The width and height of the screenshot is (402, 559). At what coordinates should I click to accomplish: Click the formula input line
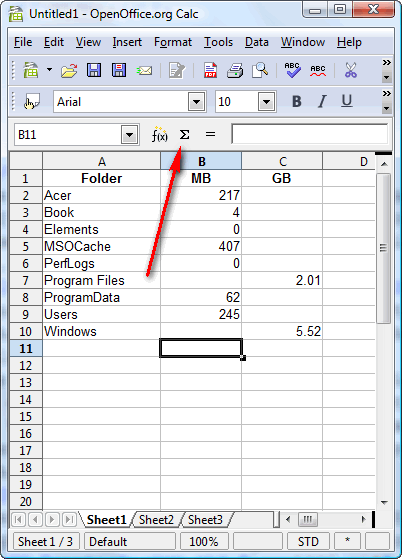(309, 134)
